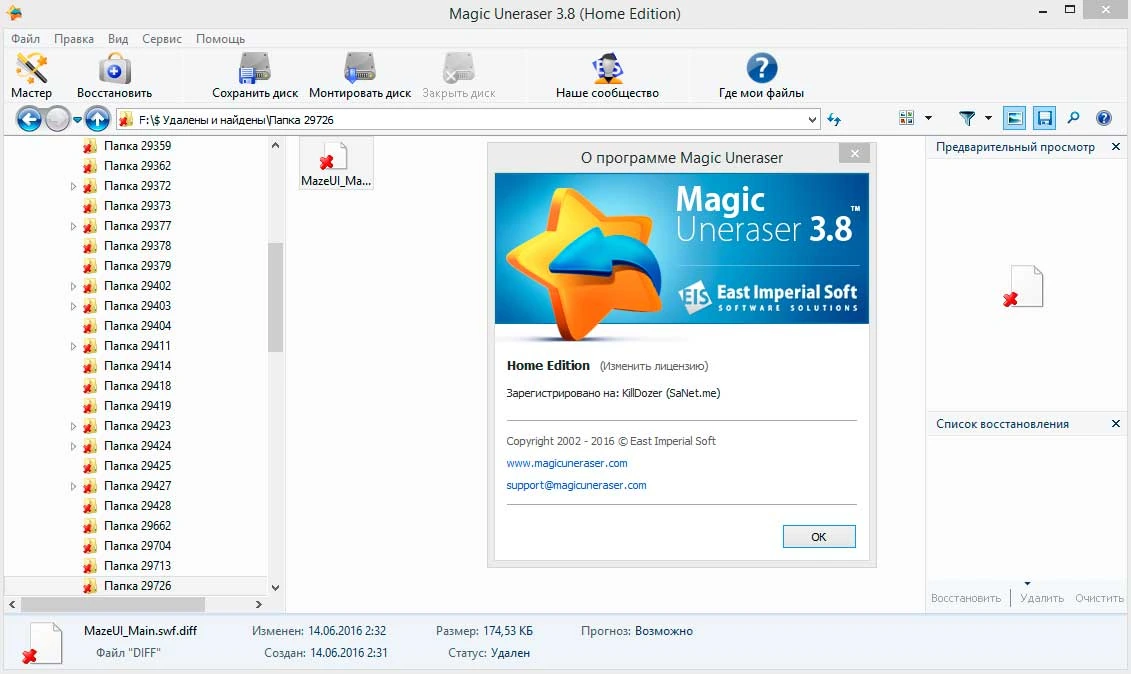
Task: Select Папка 29713 in the tree
Action: pos(137,566)
